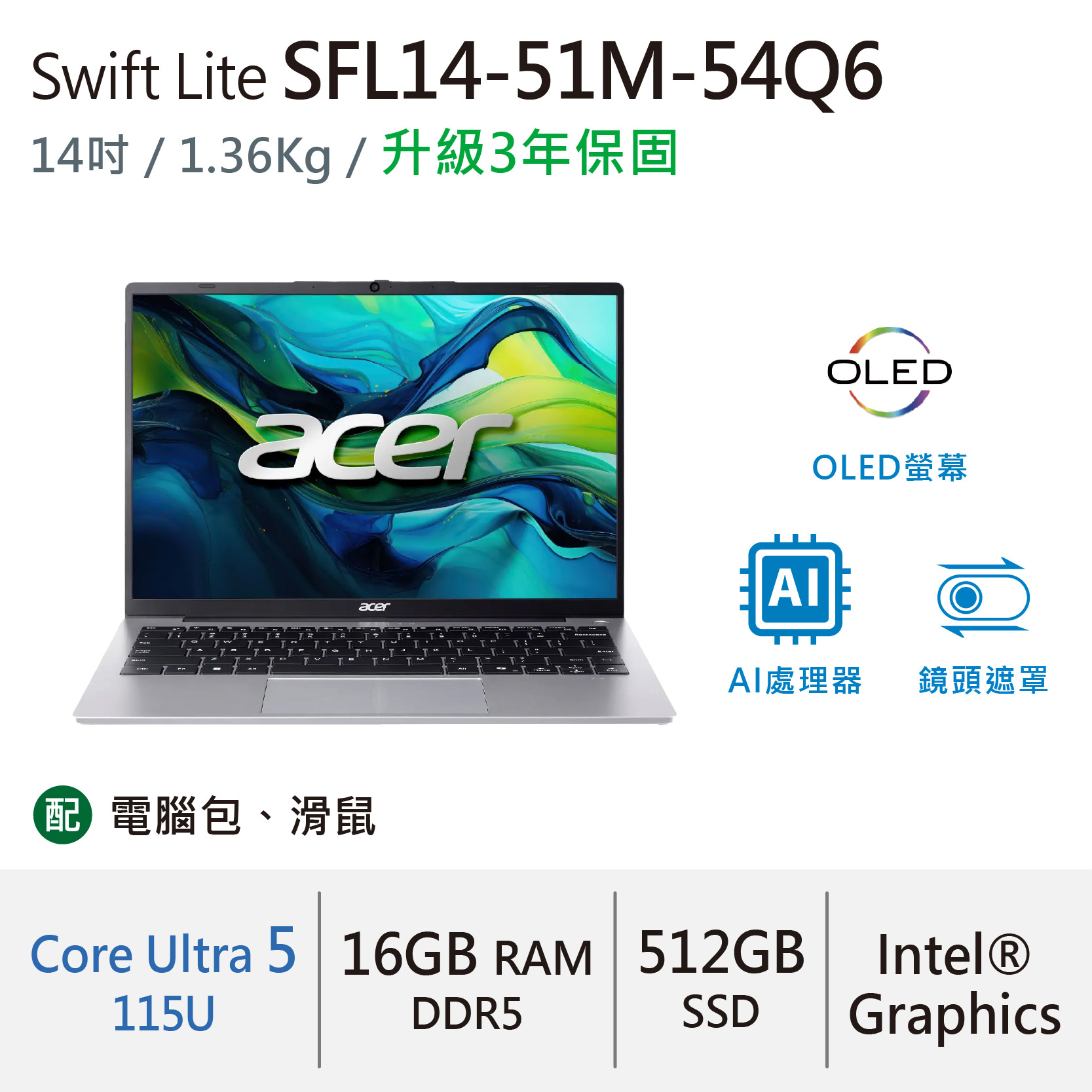Click the 鏡頭遮罩 label text
The height and width of the screenshot is (1092, 1092).
983,680
